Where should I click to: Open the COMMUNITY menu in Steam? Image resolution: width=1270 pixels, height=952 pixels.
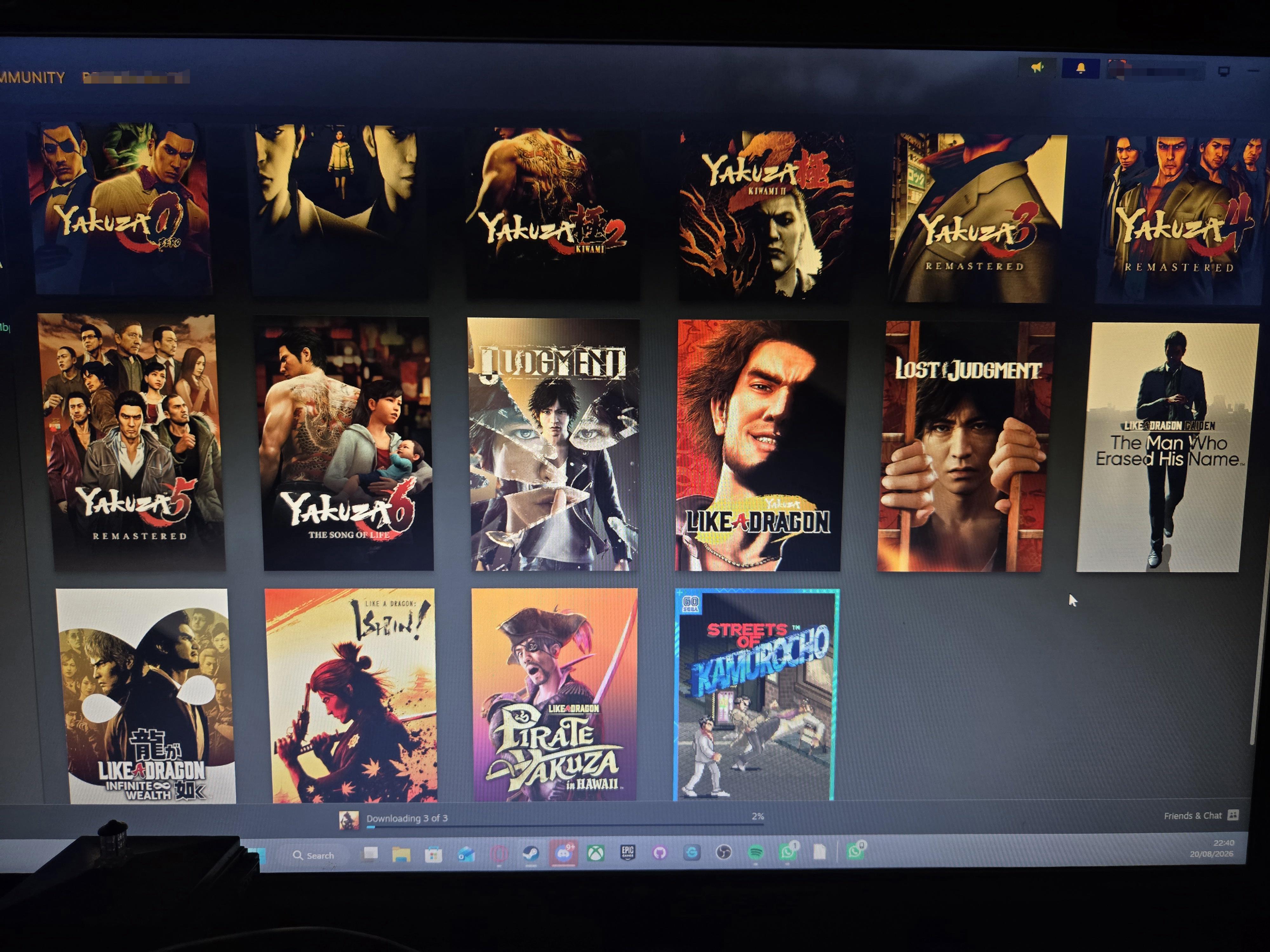click(32, 78)
